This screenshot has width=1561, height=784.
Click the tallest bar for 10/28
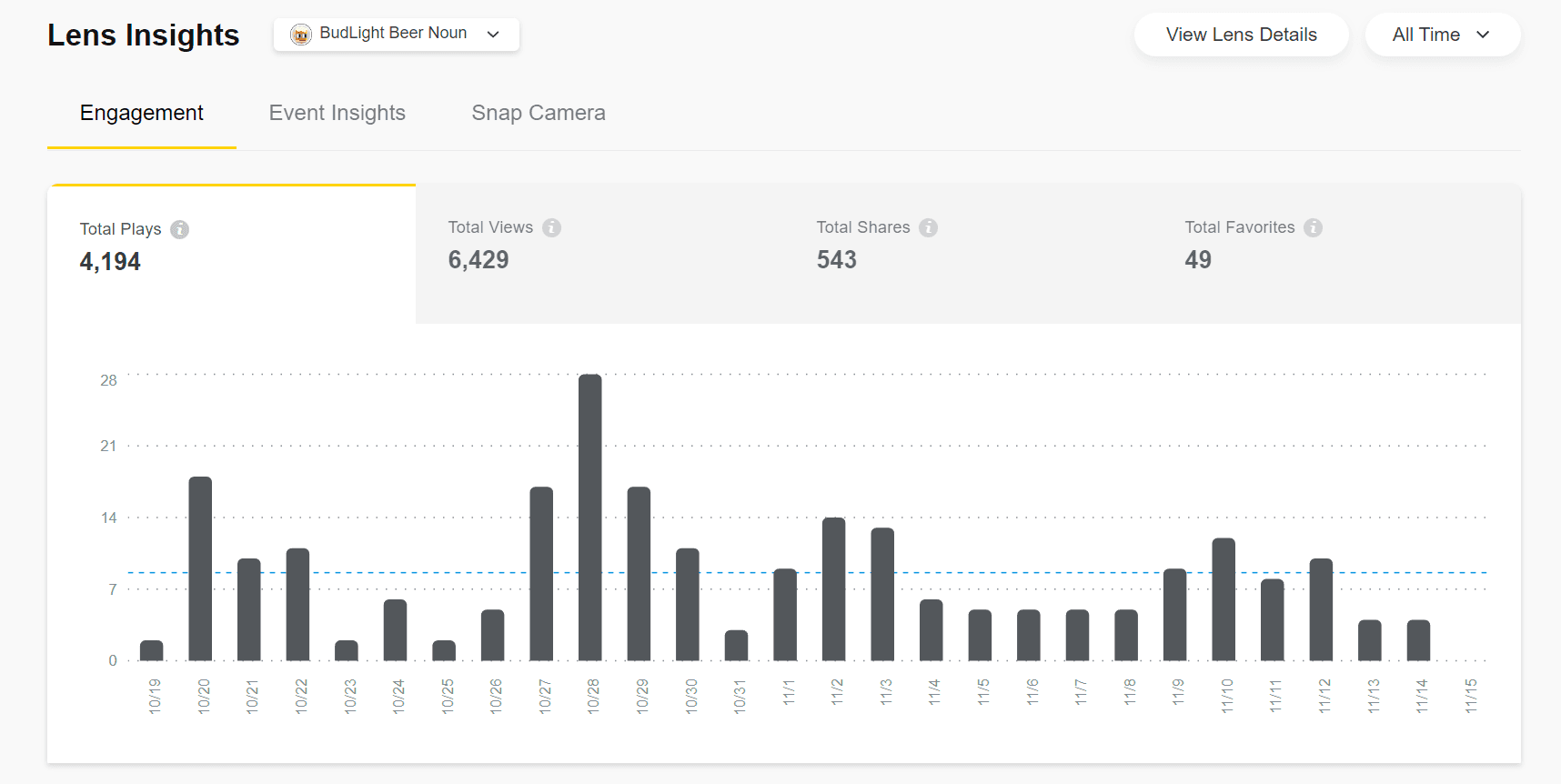590,517
